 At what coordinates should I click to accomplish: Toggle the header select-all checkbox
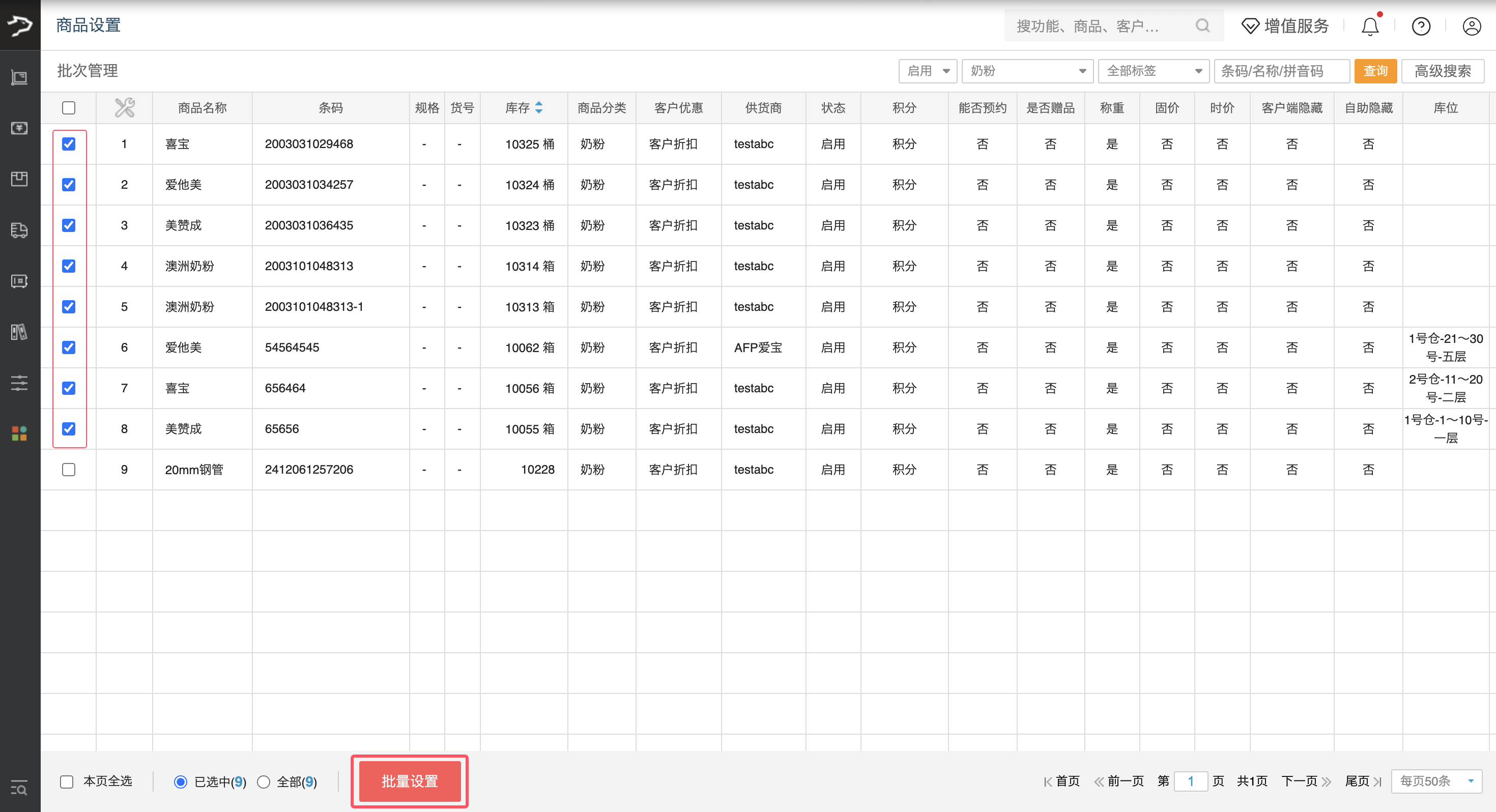tap(69, 108)
